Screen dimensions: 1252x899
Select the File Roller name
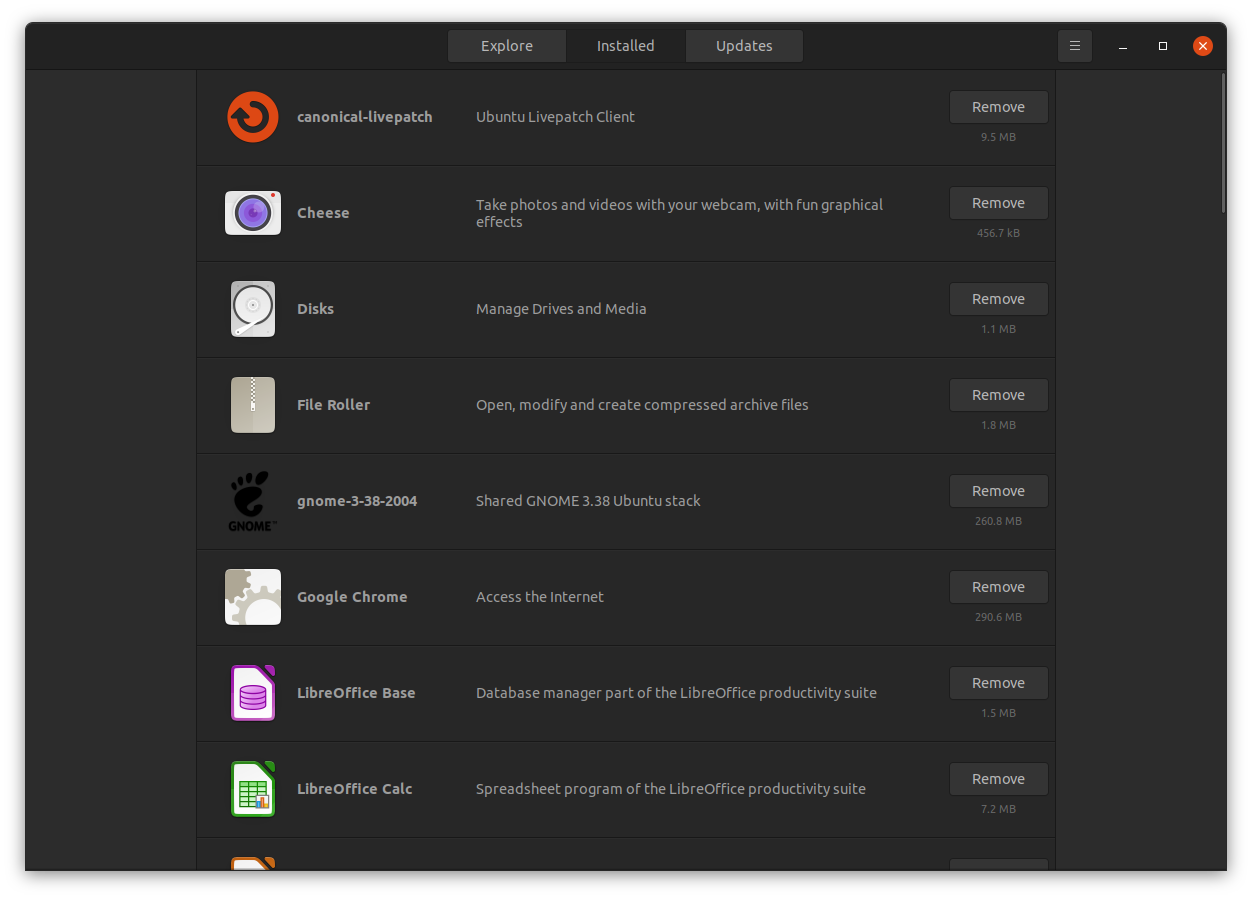point(333,405)
